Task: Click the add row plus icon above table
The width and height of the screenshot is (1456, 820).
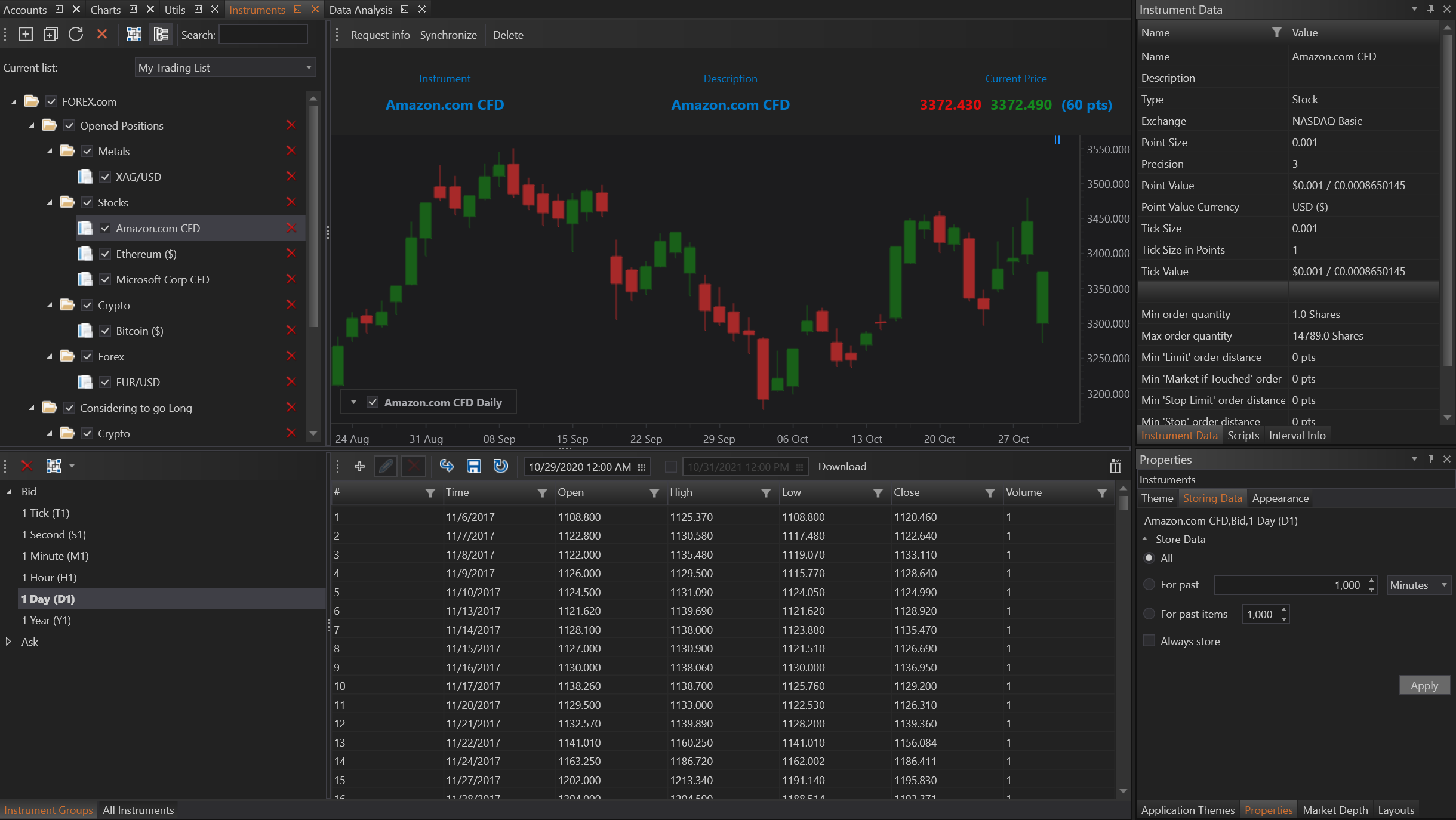Action: point(359,467)
